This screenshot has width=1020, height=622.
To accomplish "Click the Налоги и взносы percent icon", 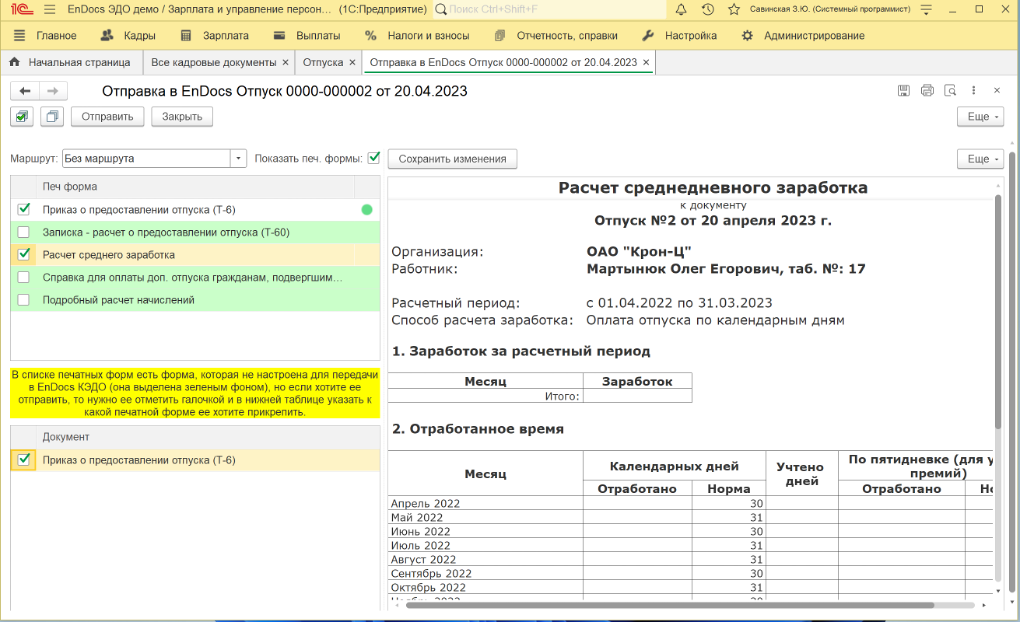I will click(371, 35).
